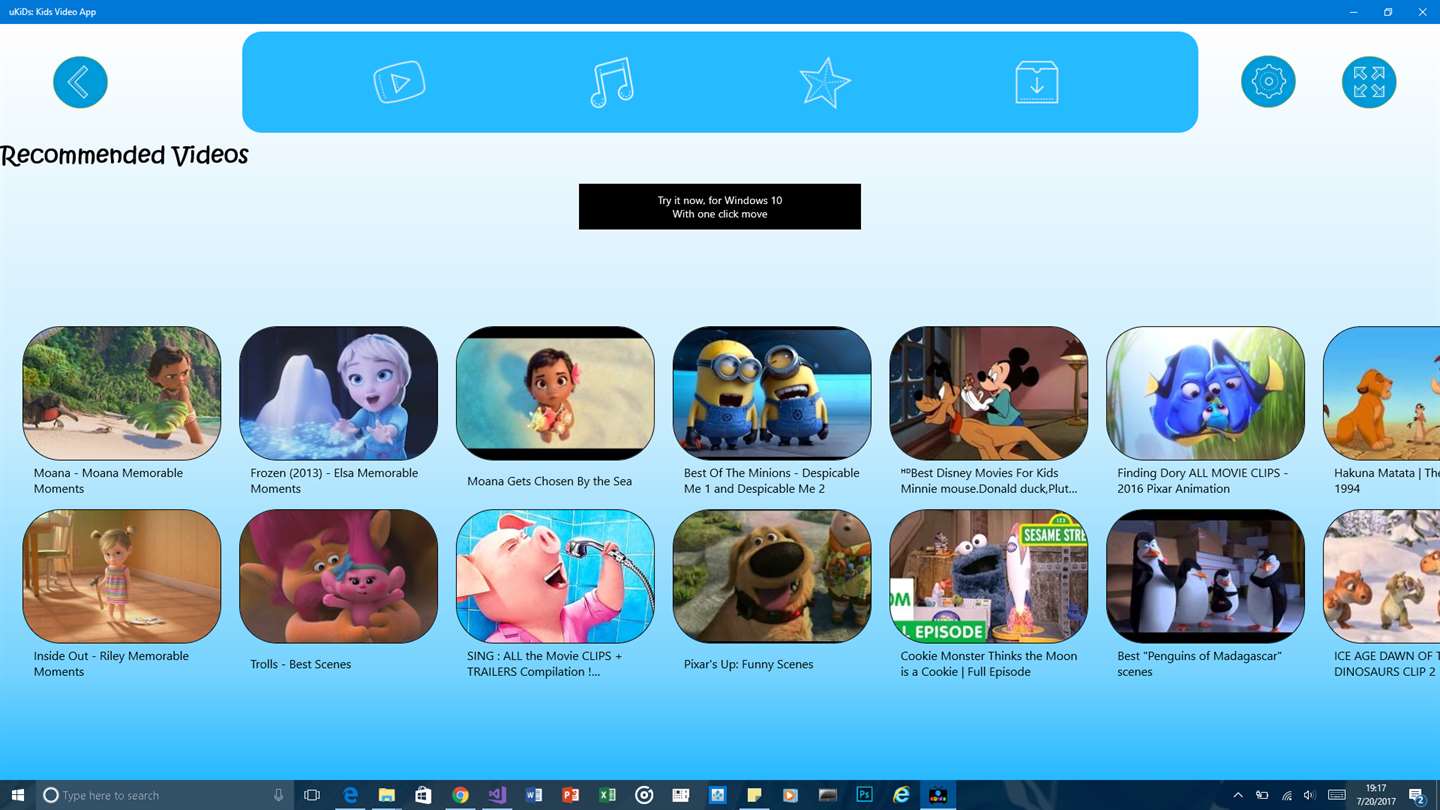1440x810 pixels.
Task: Click the 'Best Disney Movies For Kids' title
Action: (989, 481)
